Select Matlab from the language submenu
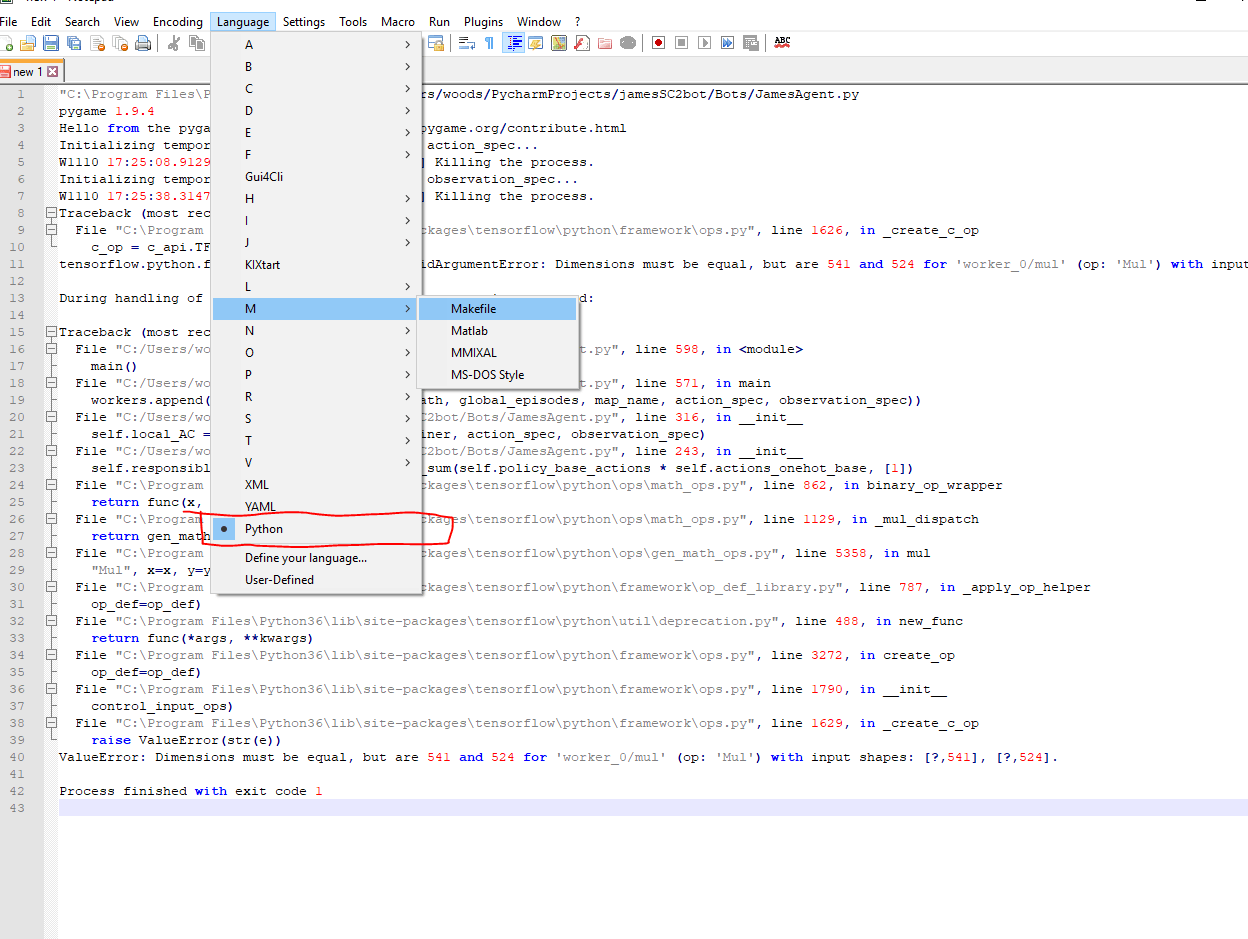The width and height of the screenshot is (1248, 939). click(471, 330)
